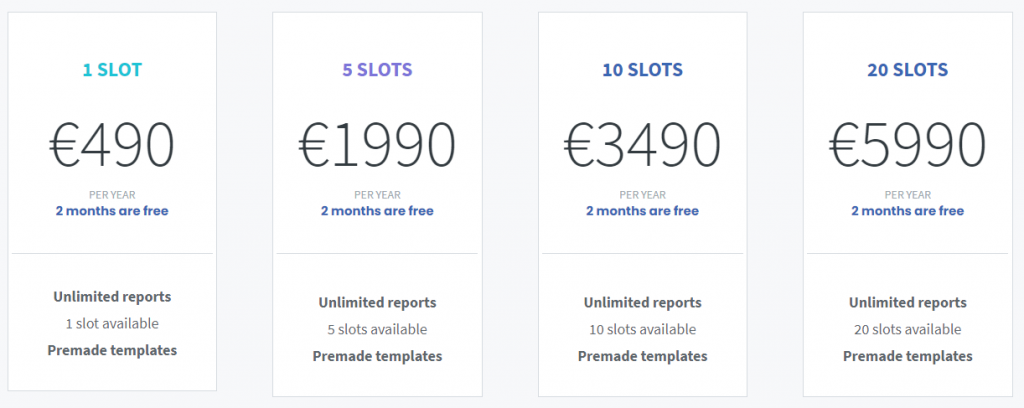Click '2 months are free' under €1990

[x=377, y=211]
